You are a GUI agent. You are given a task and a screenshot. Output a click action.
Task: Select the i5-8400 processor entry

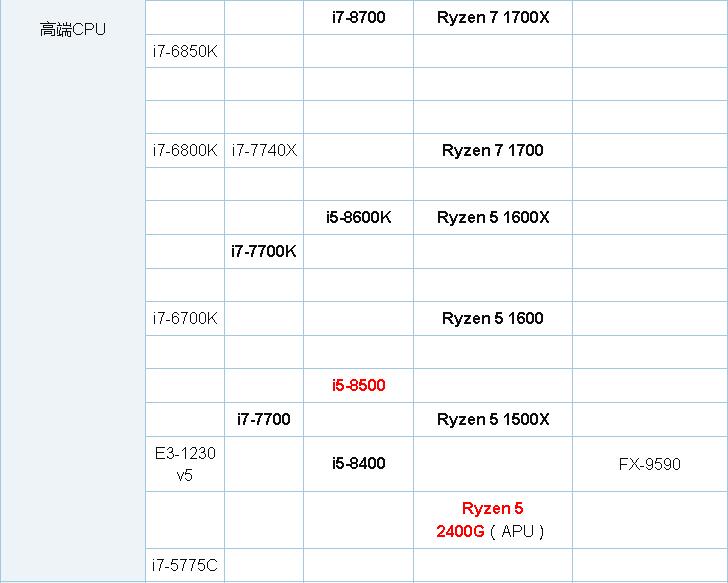coord(358,463)
